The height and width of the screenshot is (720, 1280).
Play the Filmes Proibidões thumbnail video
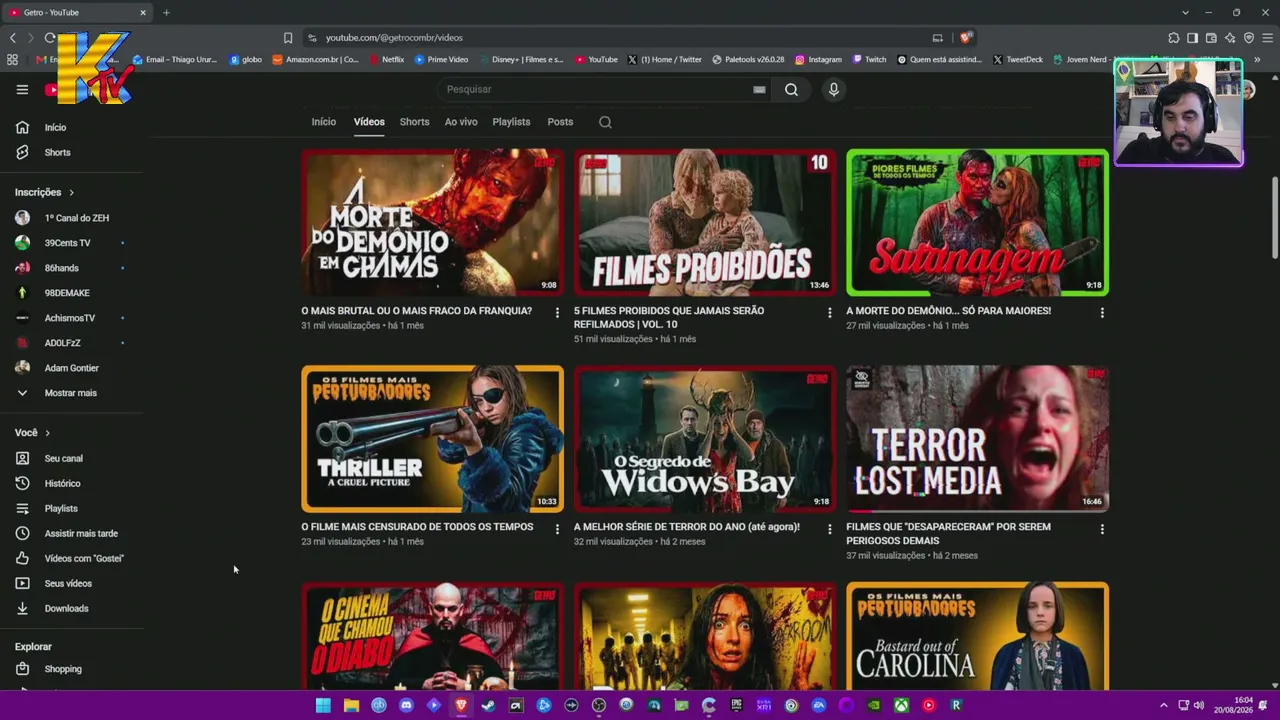[x=705, y=222]
